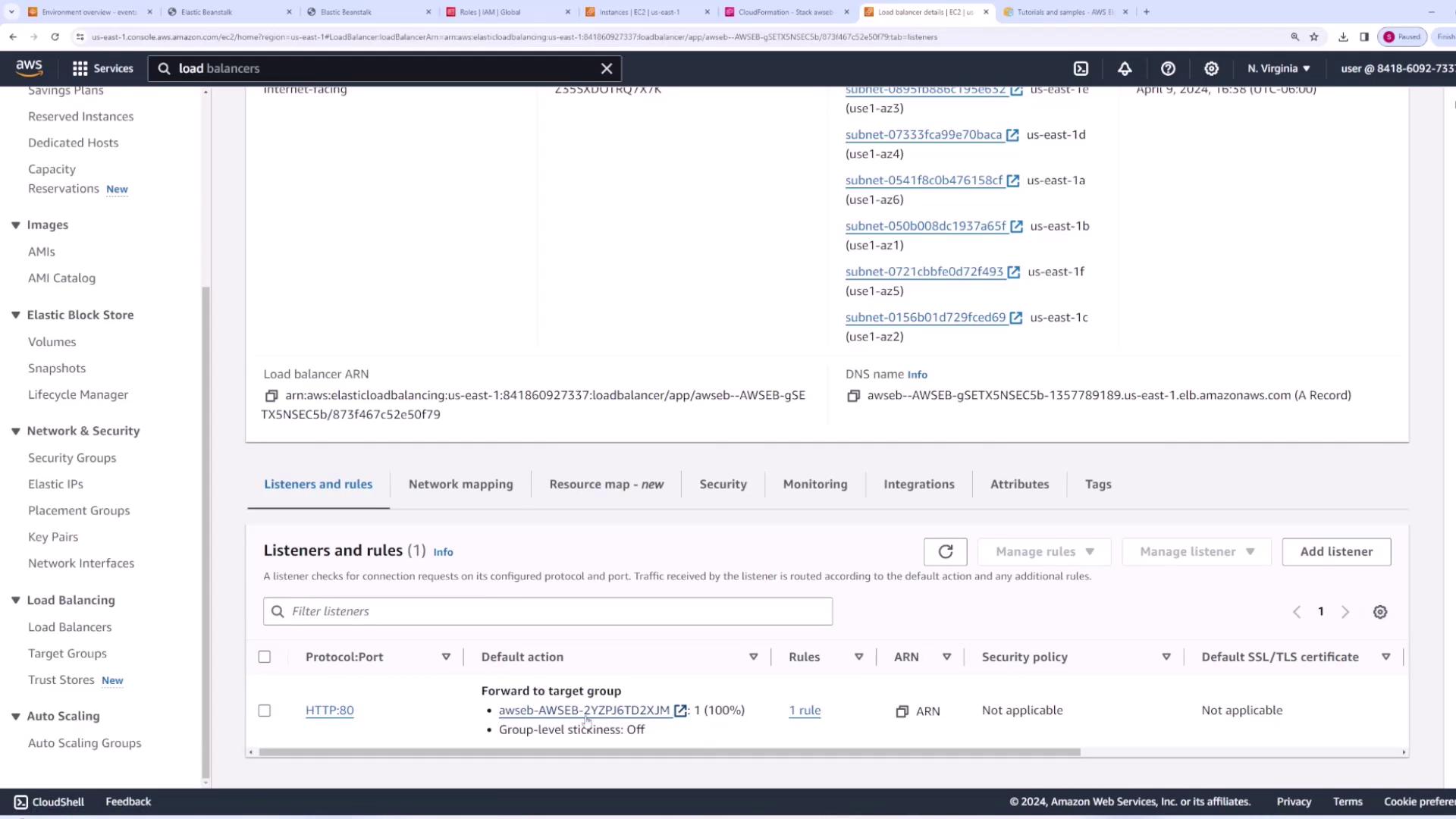Collapse the Load Balancing sidebar section
The width and height of the screenshot is (1456, 819).
coord(15,600)
